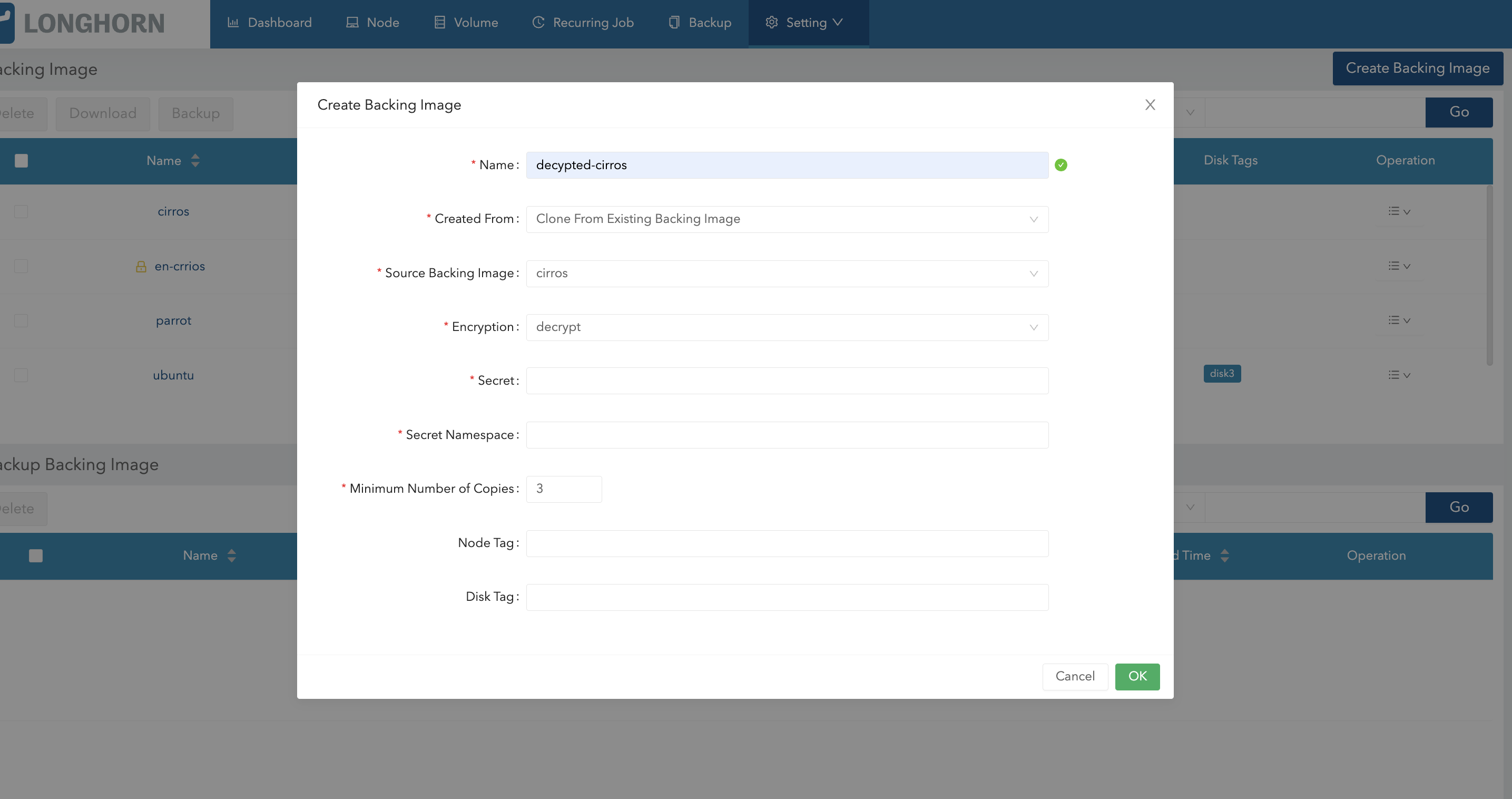
Task: Open operation menu icon for ubuntu row
Action: (1399, 375)
